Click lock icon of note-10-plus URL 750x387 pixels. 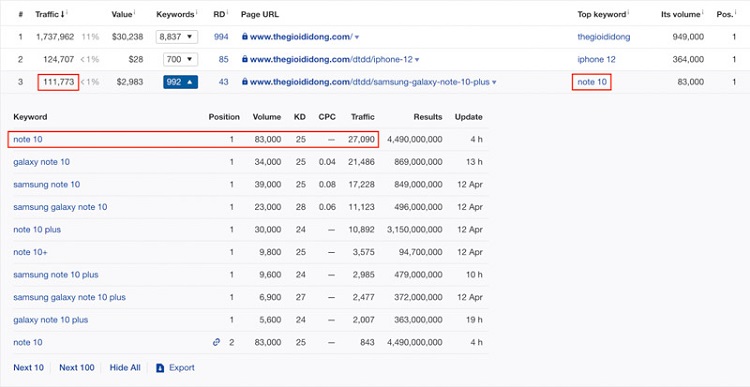[245, 82]
